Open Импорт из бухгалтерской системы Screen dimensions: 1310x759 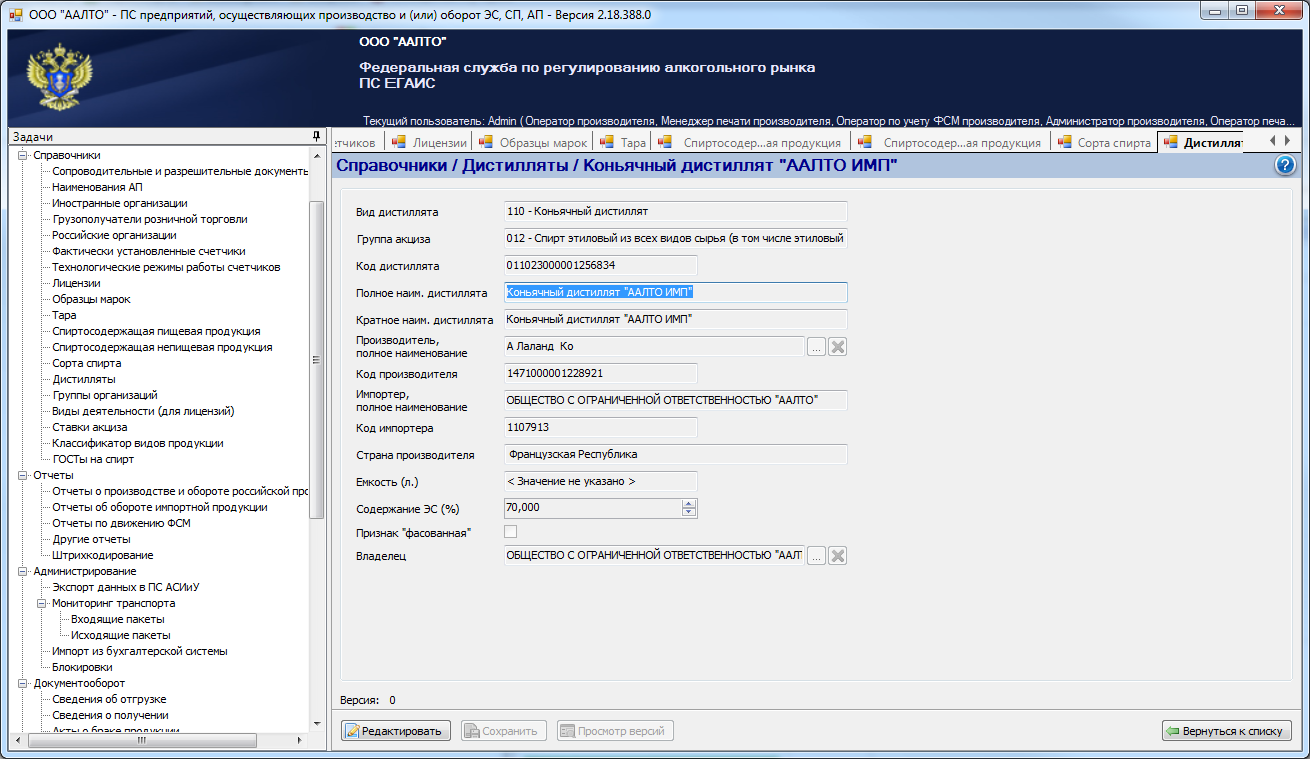tap(140, 651)
